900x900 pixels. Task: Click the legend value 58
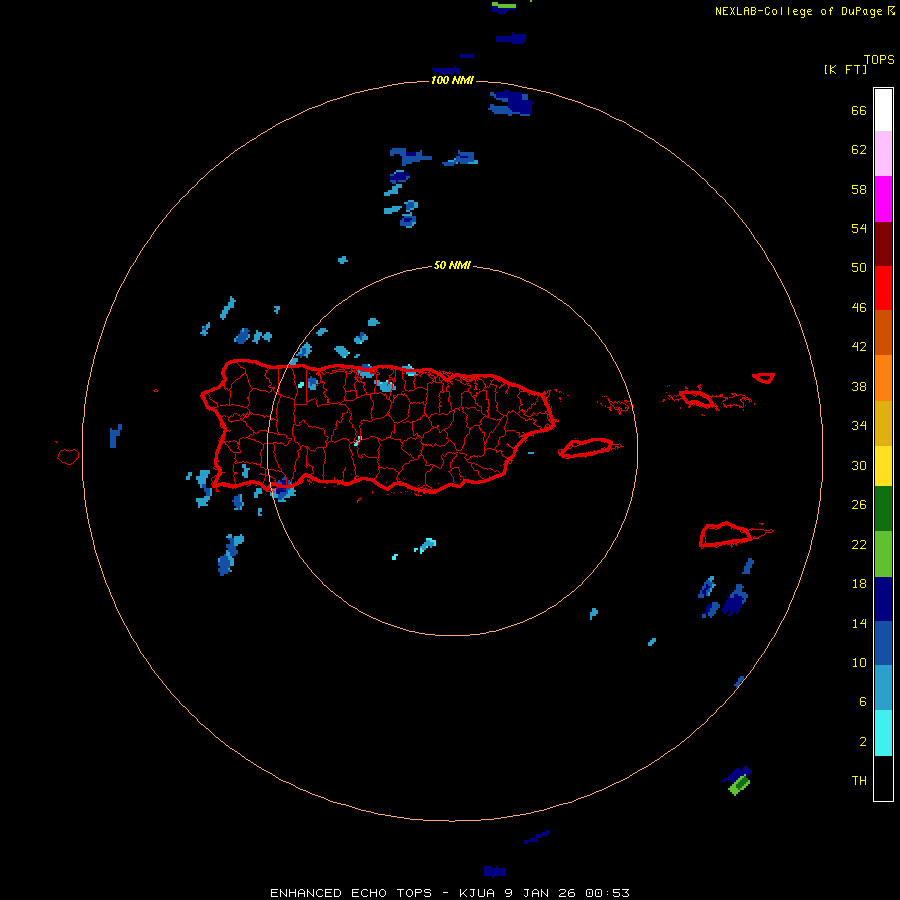(859, 189)
